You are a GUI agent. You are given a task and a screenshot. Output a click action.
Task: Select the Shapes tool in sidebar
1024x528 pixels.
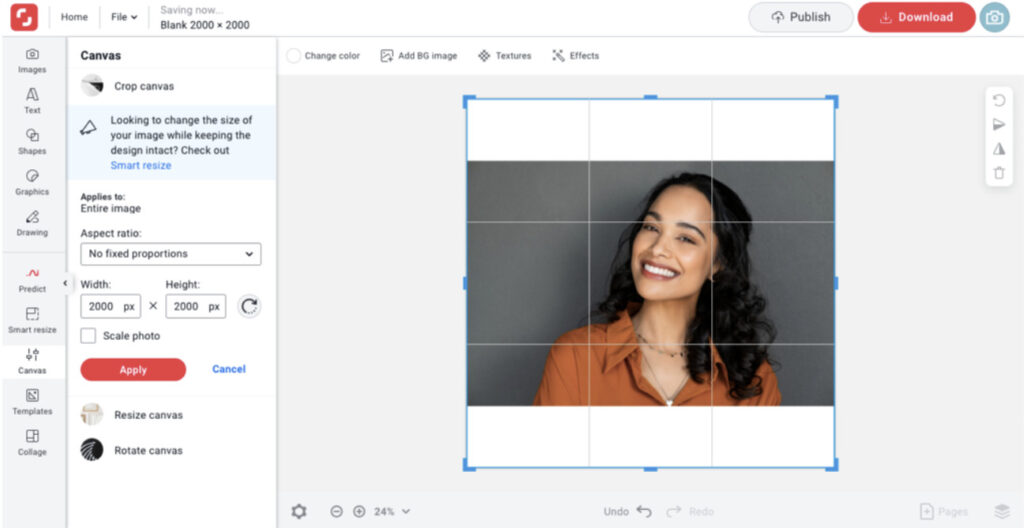(32, 141)
